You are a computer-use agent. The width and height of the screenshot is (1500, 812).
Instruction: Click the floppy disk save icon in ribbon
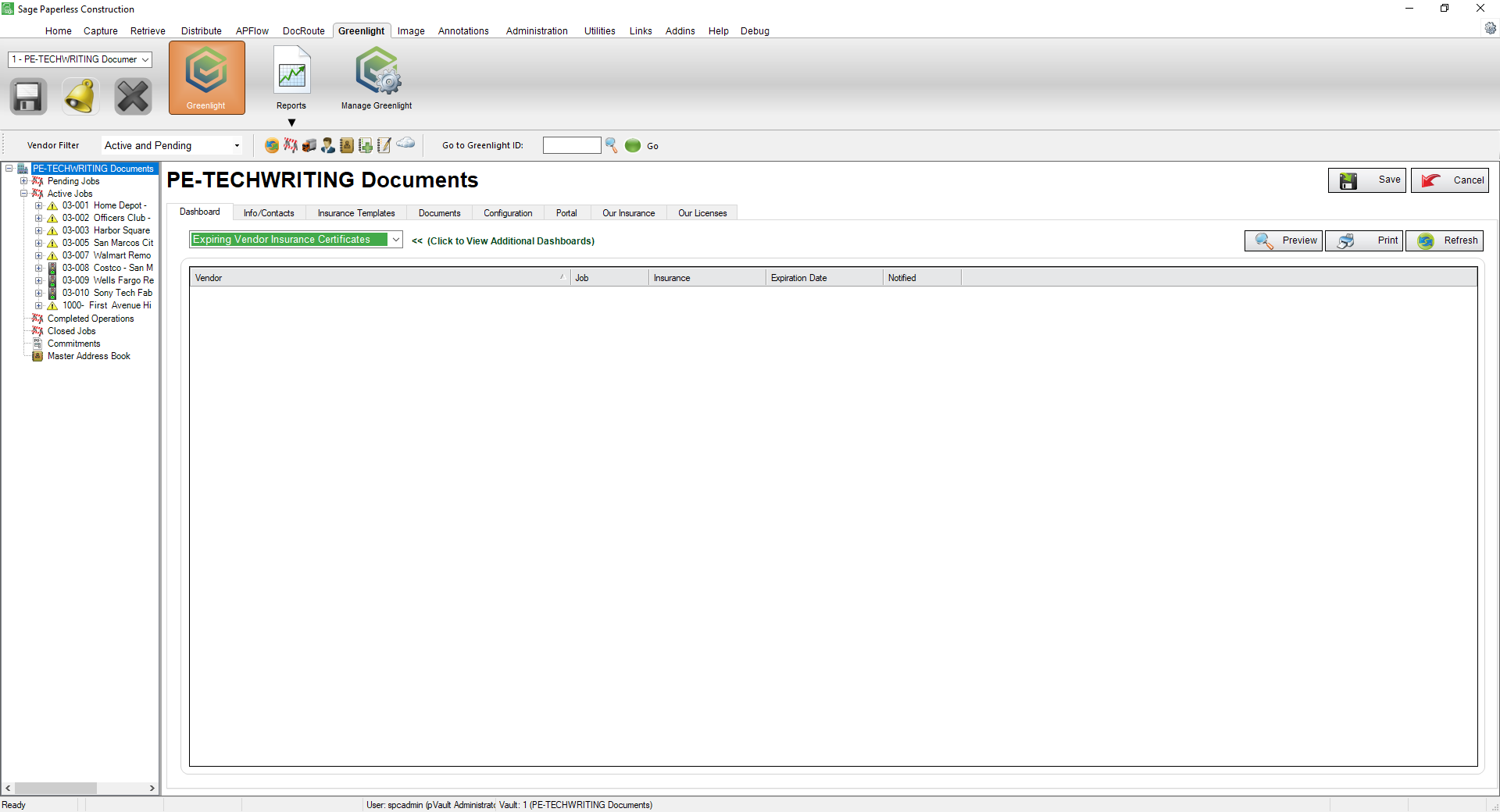[x=28, y=97]
